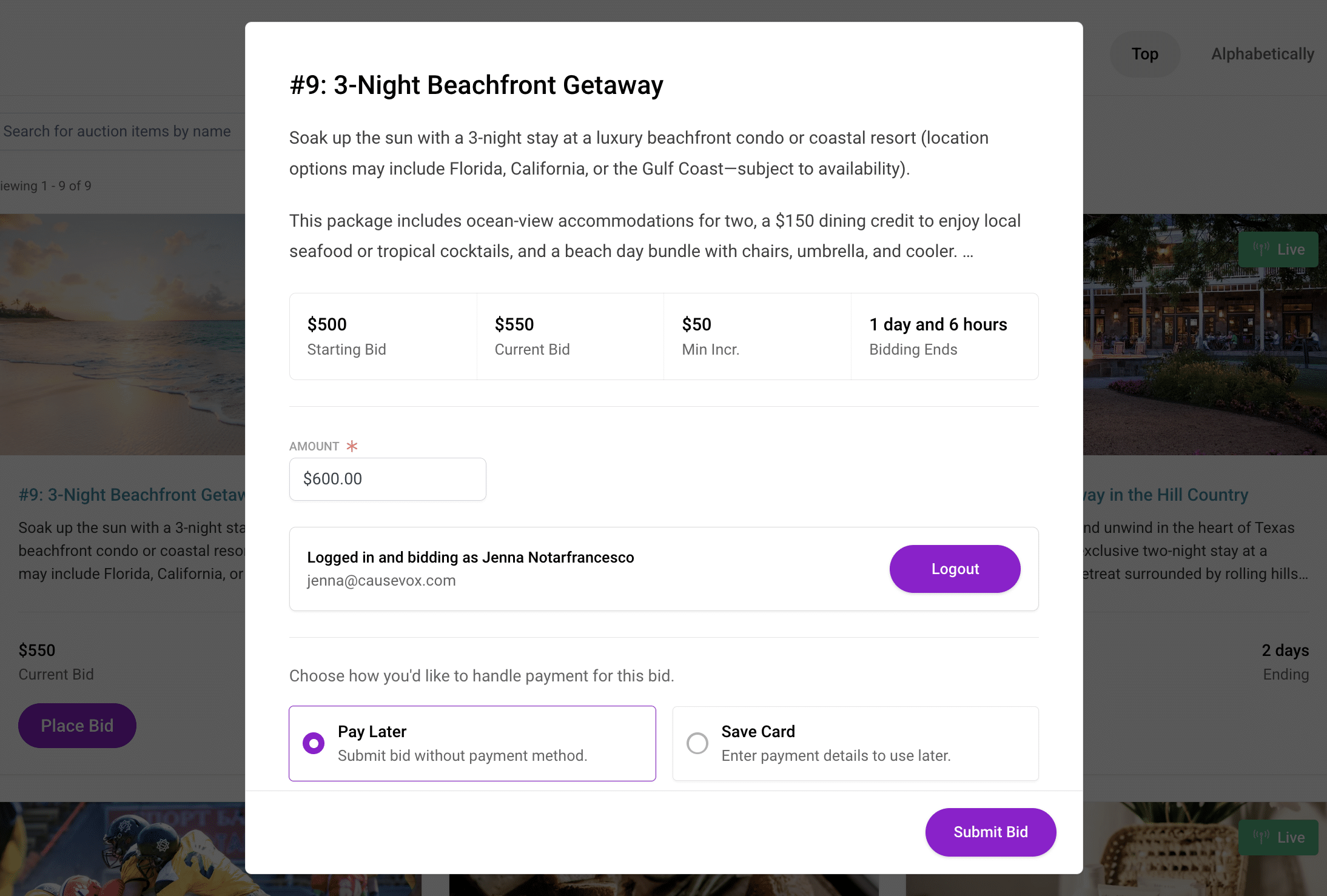Image resolution: width=1327 pixels, height=896 pixels.
Task: Sort items Alphabetically
Action: pos(1263,54)
